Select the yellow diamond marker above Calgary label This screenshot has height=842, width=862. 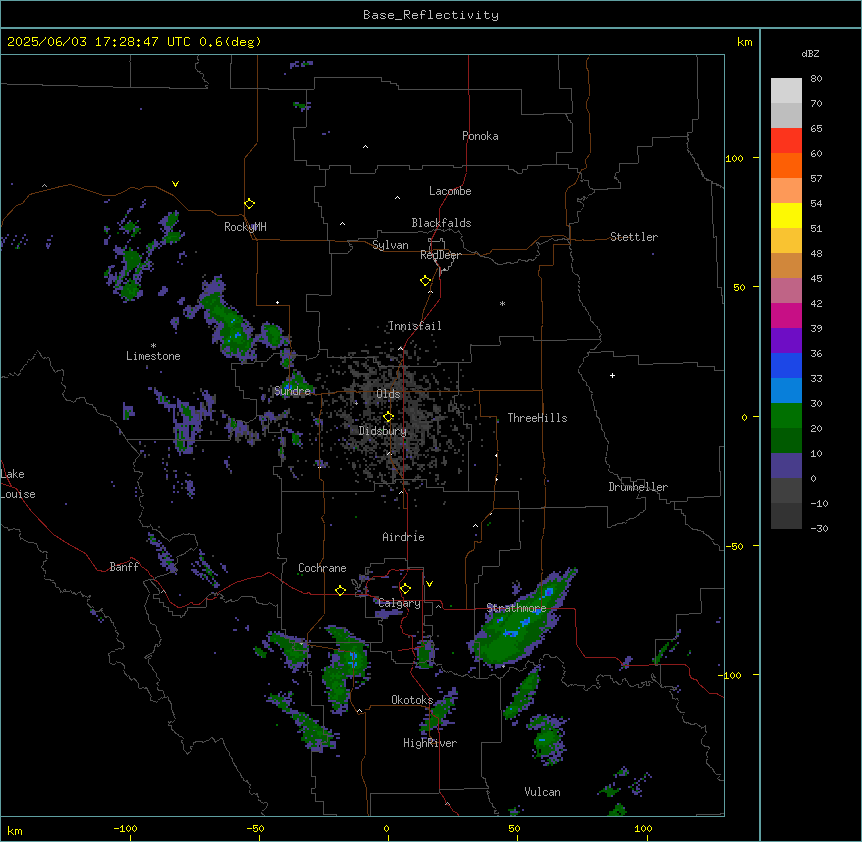coord(405,589)
